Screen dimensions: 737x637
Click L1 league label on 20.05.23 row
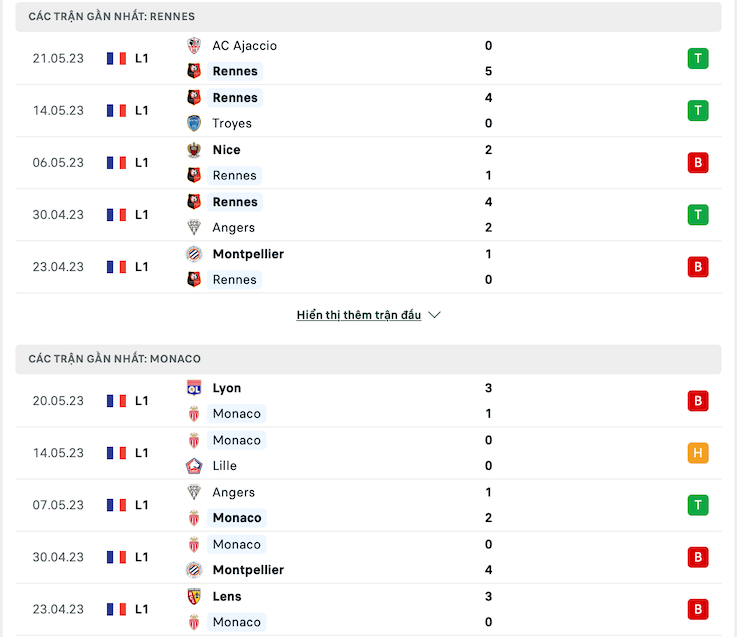(x=141, y=401)
